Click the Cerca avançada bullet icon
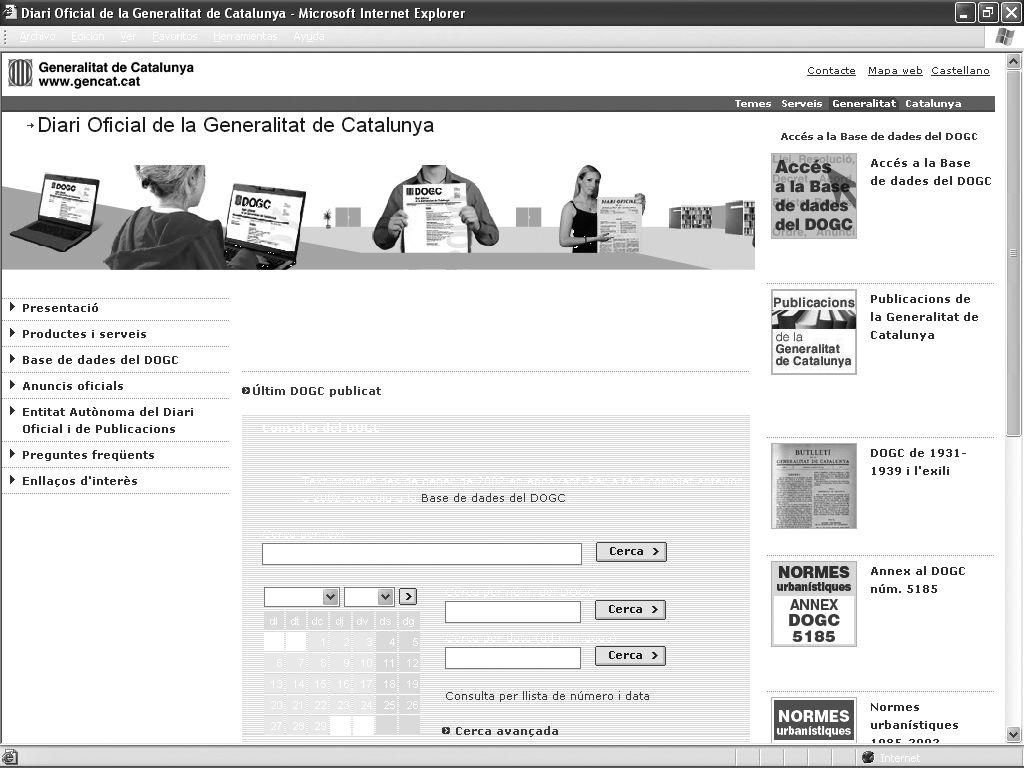The width and height of the screenshot is (1024, 768). point(446,731)
